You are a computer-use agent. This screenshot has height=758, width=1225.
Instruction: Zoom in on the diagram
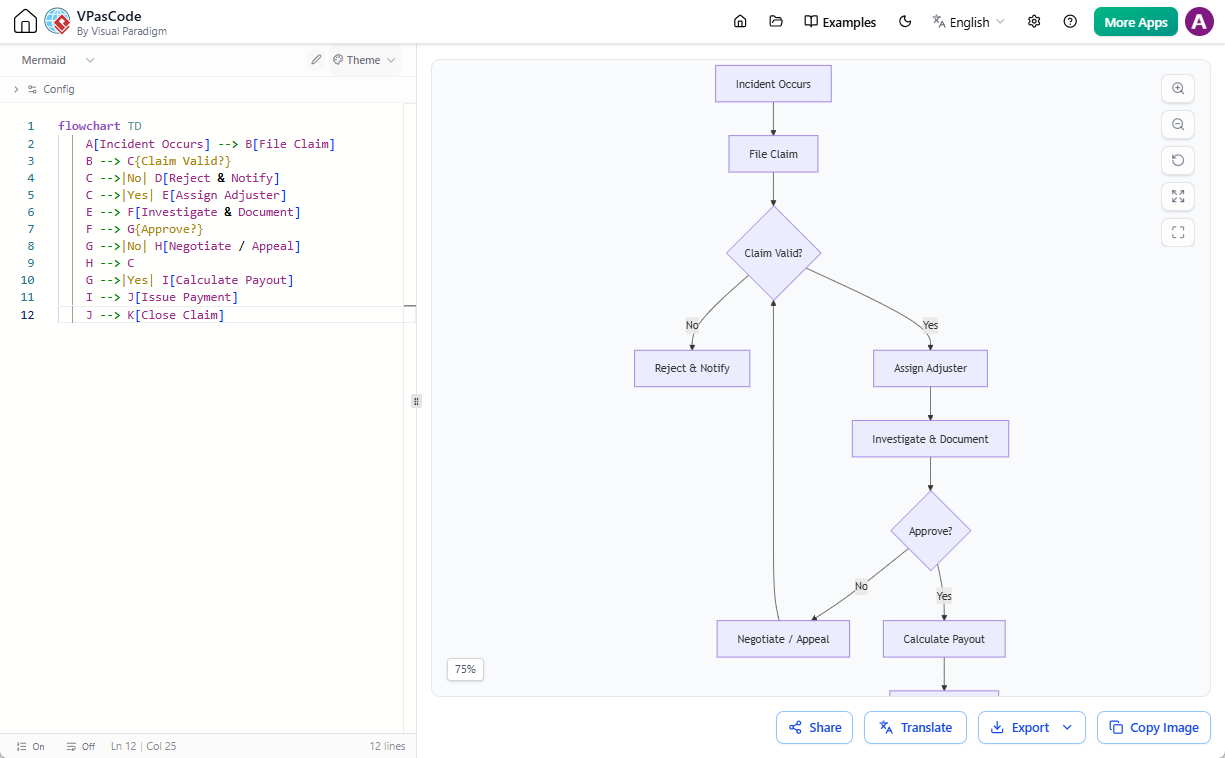click(x=1178, y=88)
